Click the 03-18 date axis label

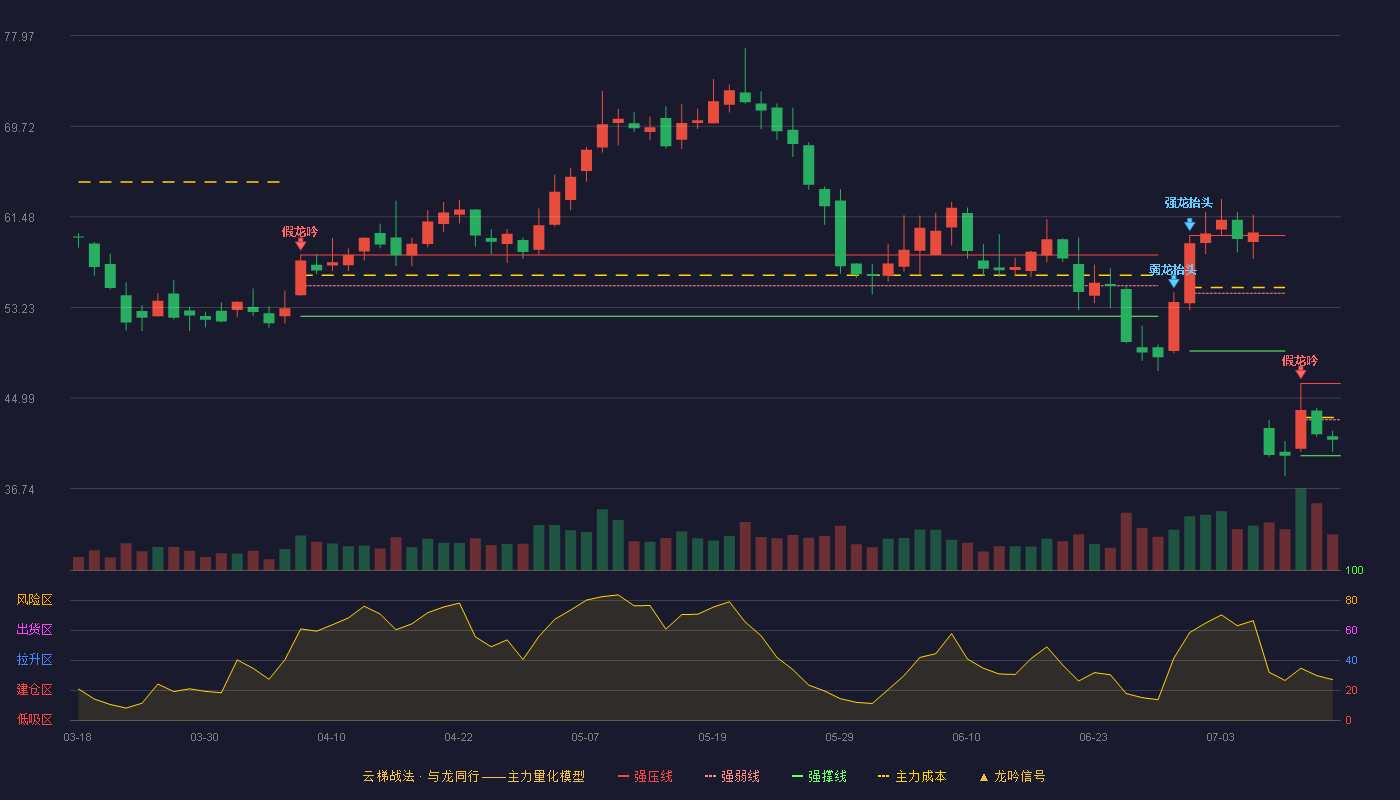(77, 737)
